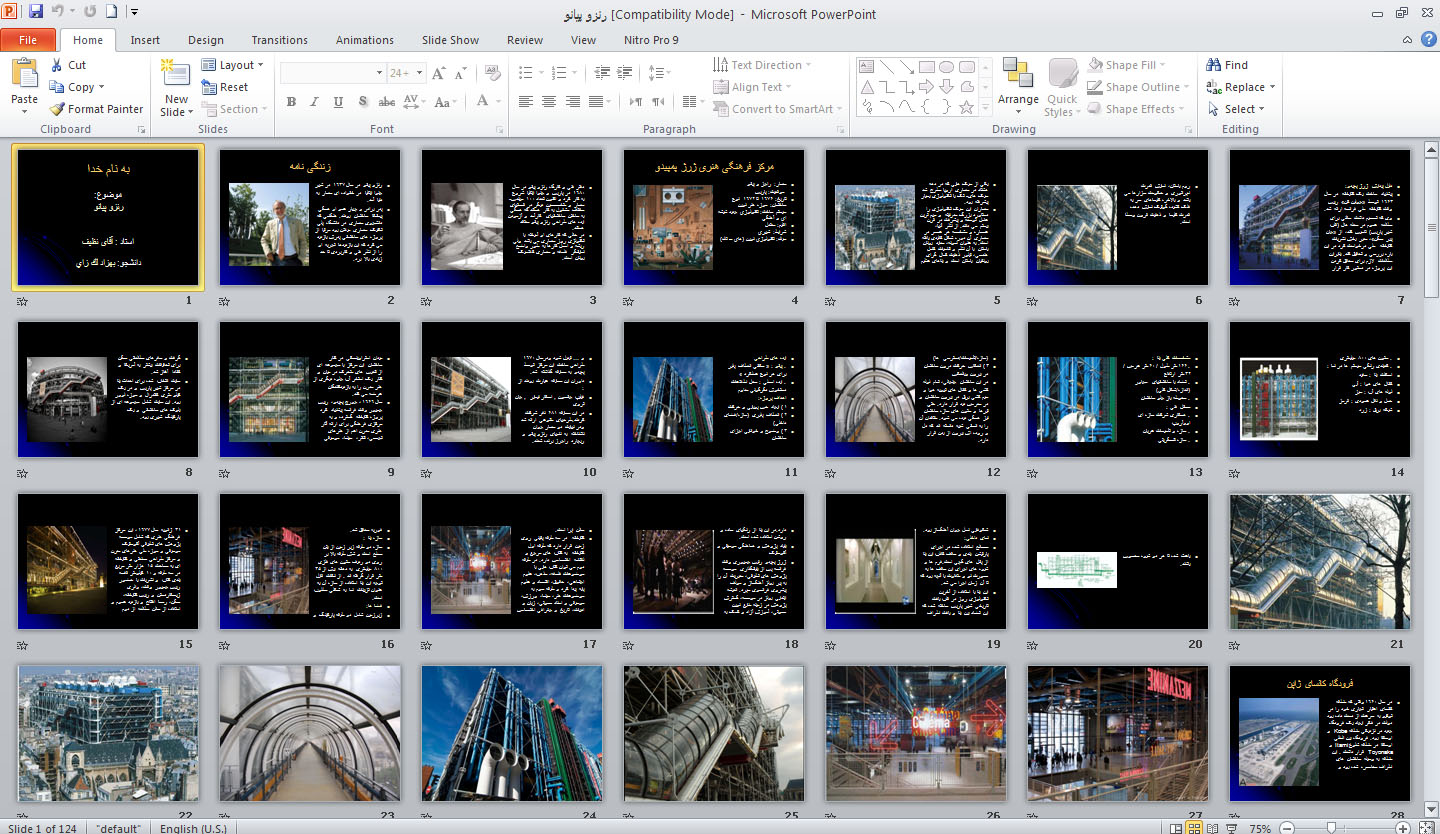Screen dimensions: 1440x834
Task: Click the Paste clipboard icon
Action: [24, 74]
